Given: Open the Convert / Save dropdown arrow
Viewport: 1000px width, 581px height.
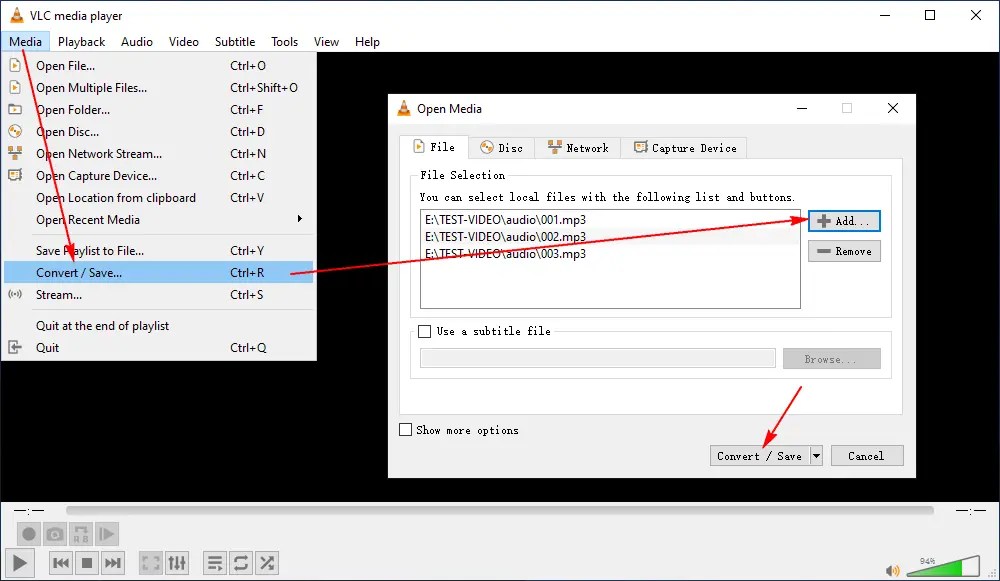Looking at the screenshot, I should [x=816, y=455].
